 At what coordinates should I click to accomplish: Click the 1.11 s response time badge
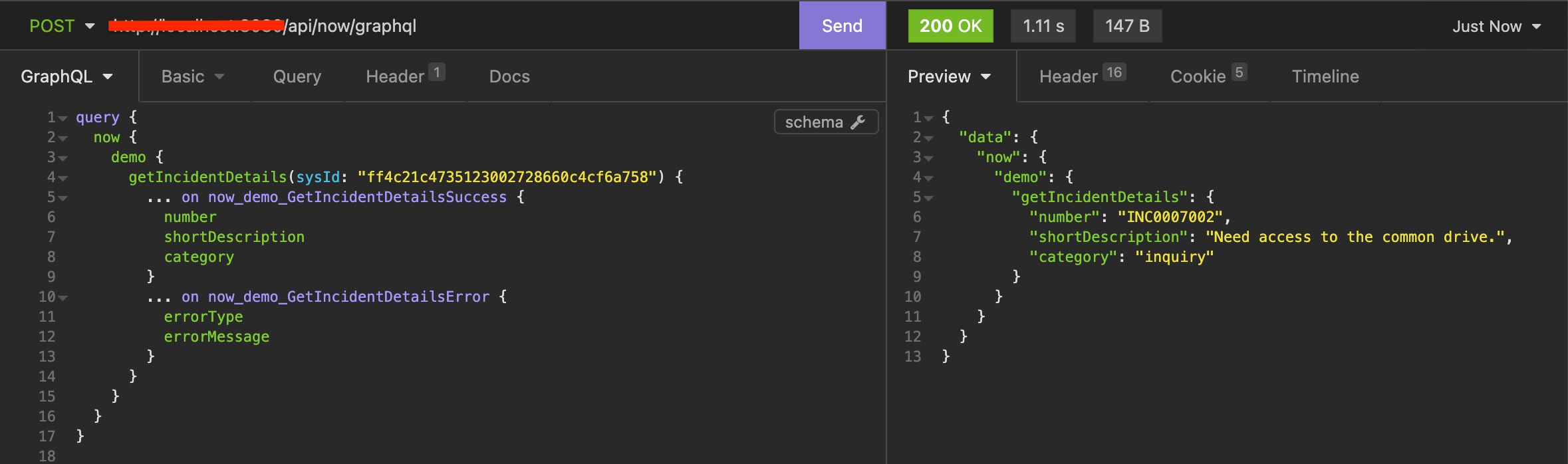[x=1043, y=26]
